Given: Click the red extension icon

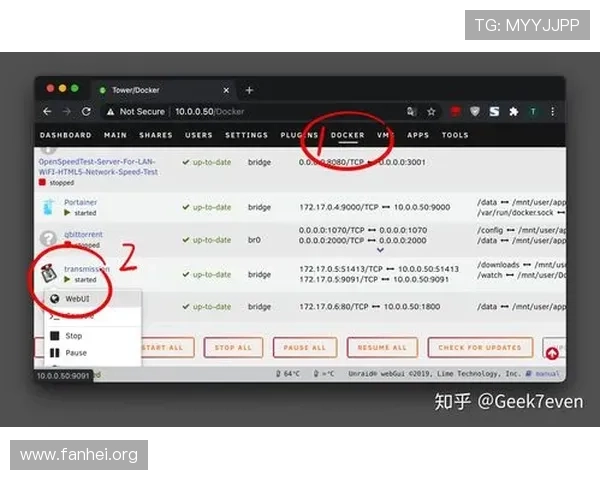Looking at the screenshot, I should point(455,112).
